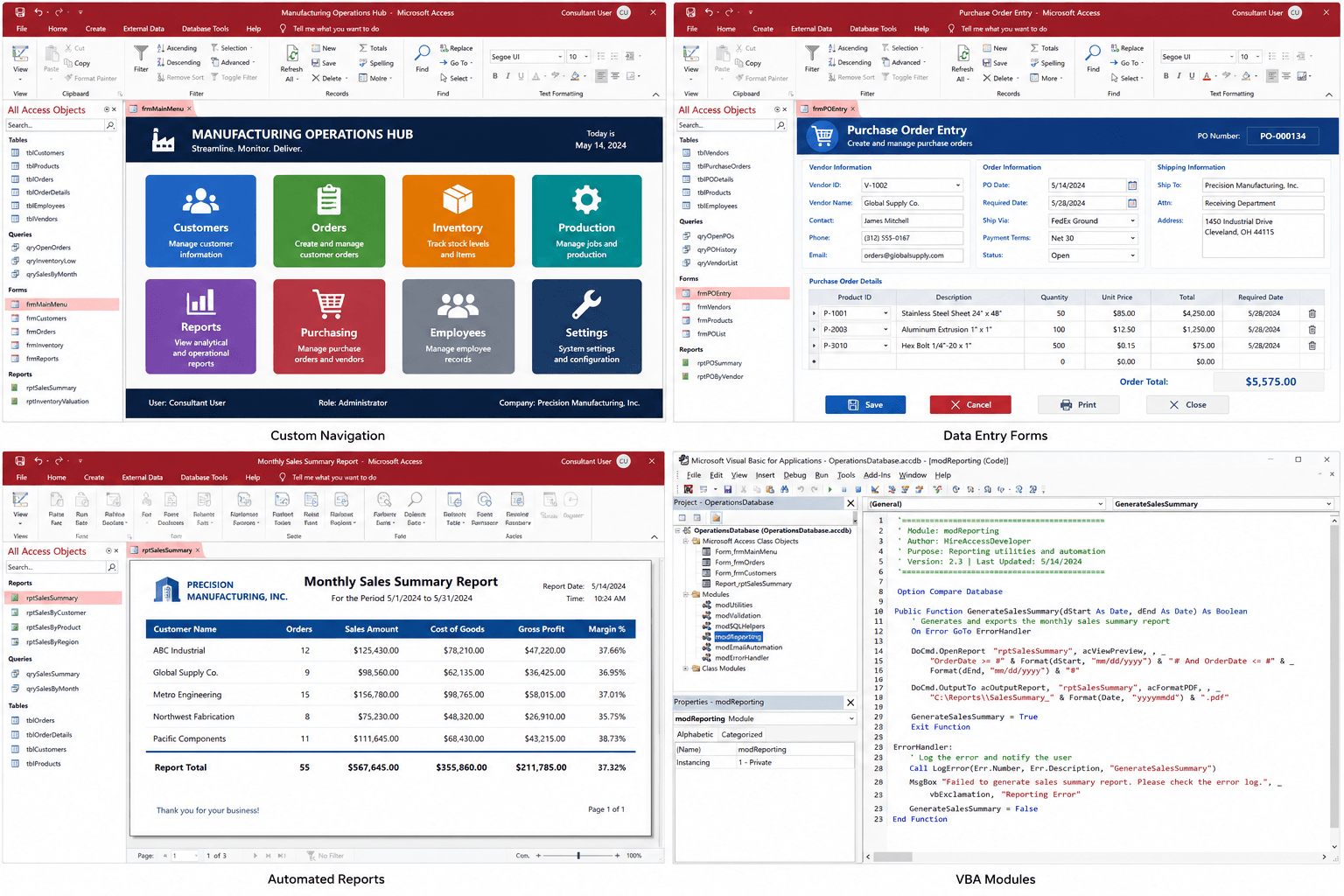Screen dimensions: 1344x896
Task: Click the Print button on PO form
Action: pyautogui.click(x=1078, y=405)
